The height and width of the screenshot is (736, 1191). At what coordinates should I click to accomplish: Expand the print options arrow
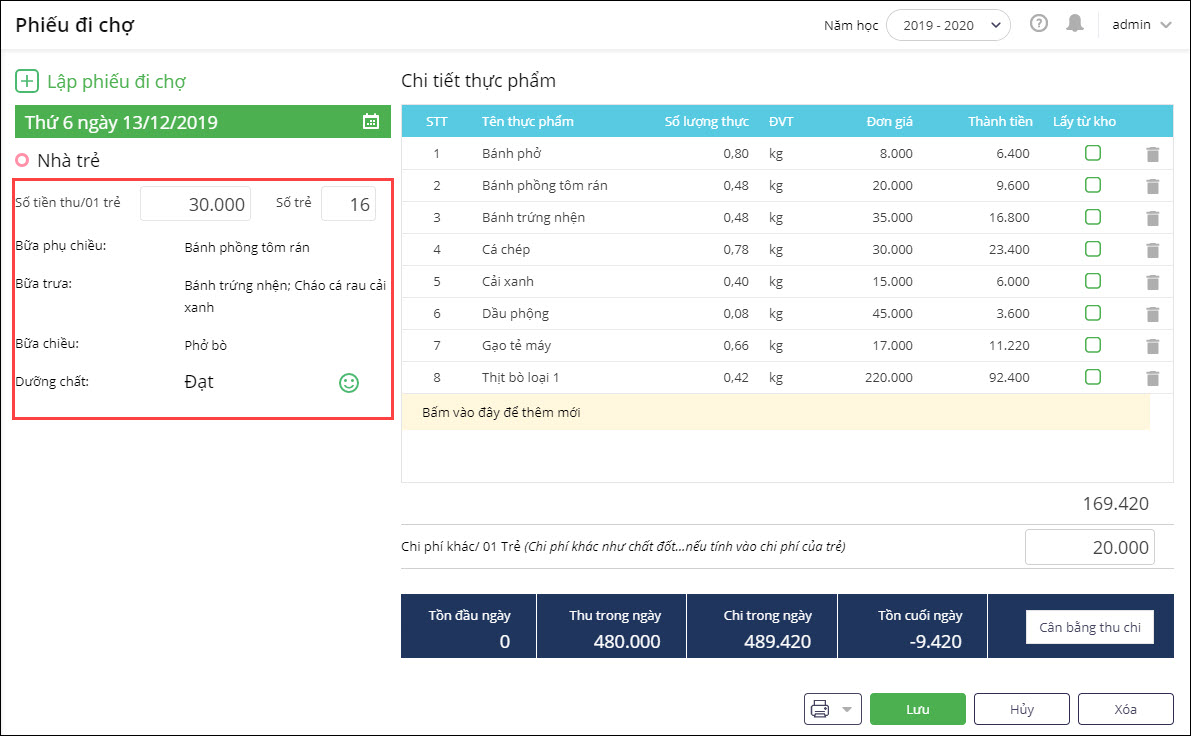coord(847,709)
